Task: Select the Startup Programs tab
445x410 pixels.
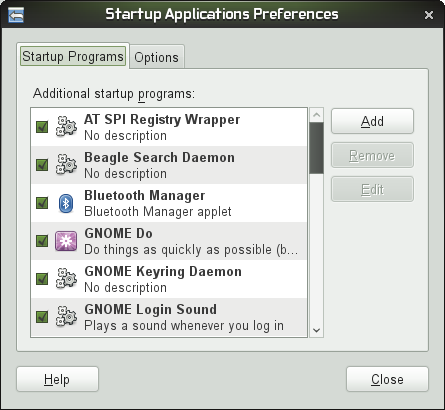Action: pos(73,56)
